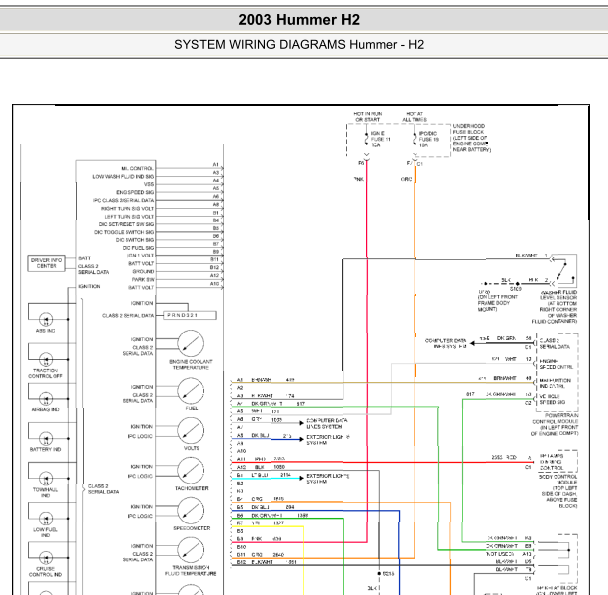
Task: Click the 'COMPUTER DATA LINES SYSTEM' label at the GRY wire
Action: point(326,424)
